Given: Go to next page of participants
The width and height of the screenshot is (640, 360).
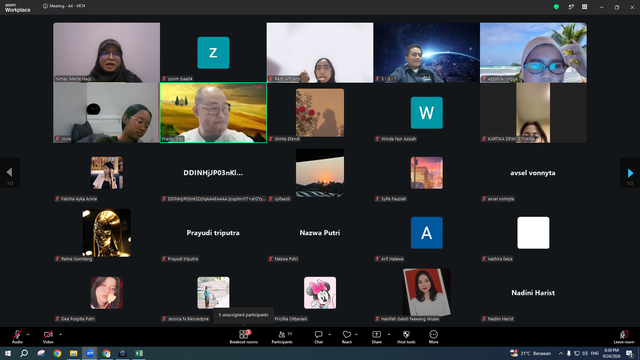Looking at the screenshot, I should (x=630, y=173).
